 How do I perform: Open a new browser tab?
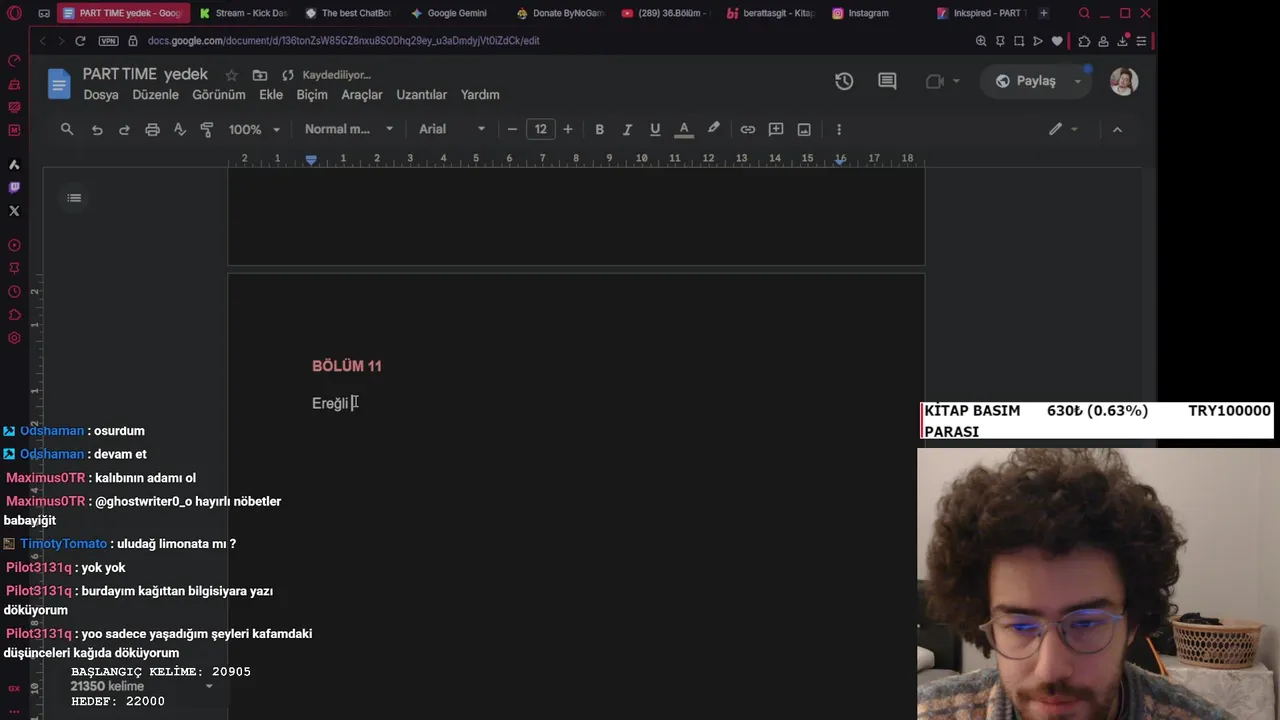click(1044, 13)
